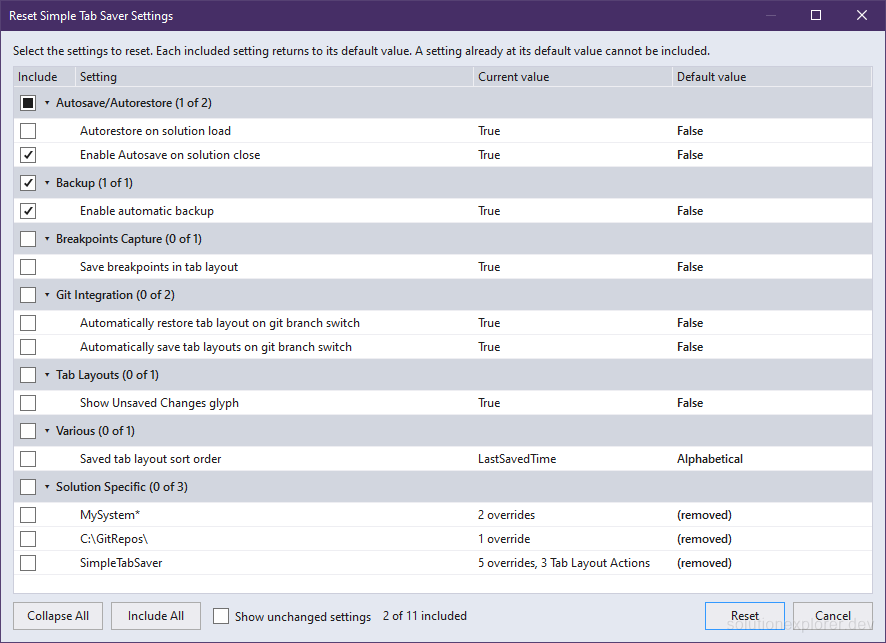Click the 'Alphabetical' default value

tap(710, 459)
